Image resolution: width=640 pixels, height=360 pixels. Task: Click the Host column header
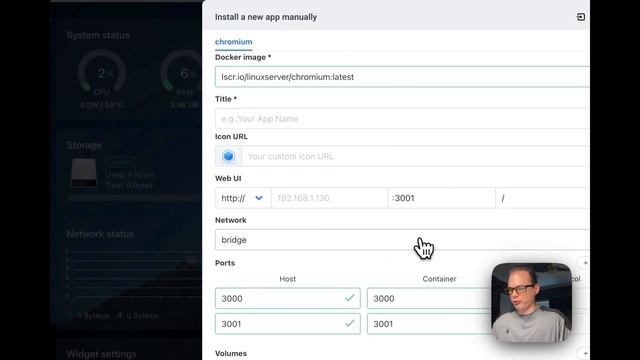287,279
